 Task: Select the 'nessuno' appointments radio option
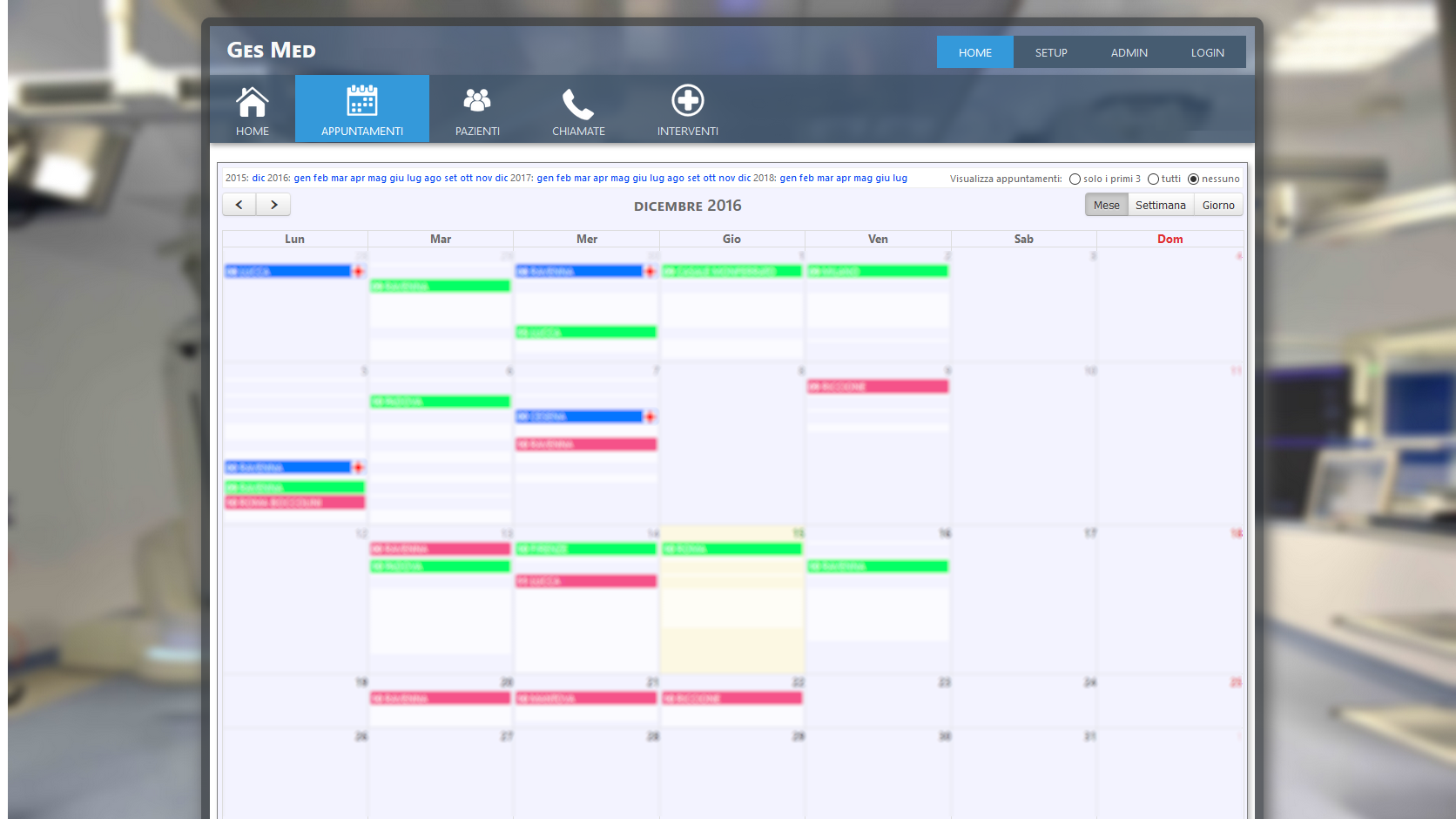(x=1193, y=179)
